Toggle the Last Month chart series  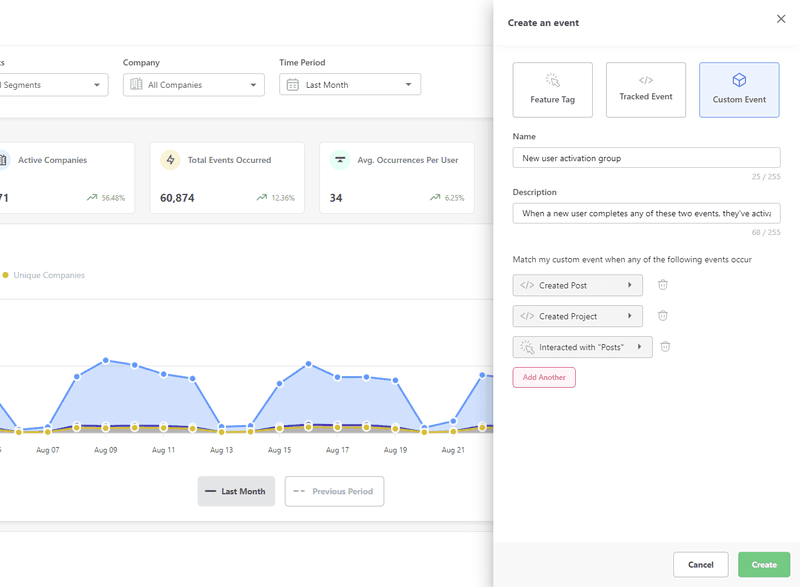236,491
